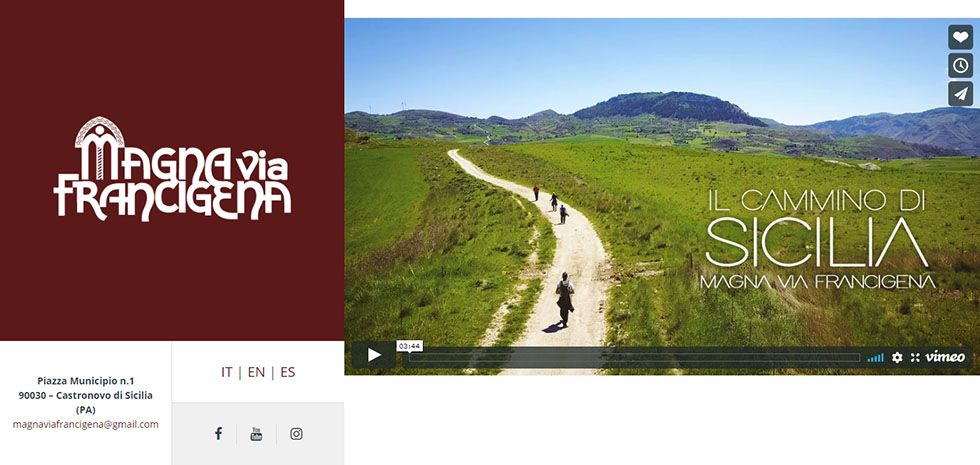Image resolution: width=980 pixels, height=465 pixels.
Task: Open the player settings gear
Action: pyautogui.click(x=897, y=358)
